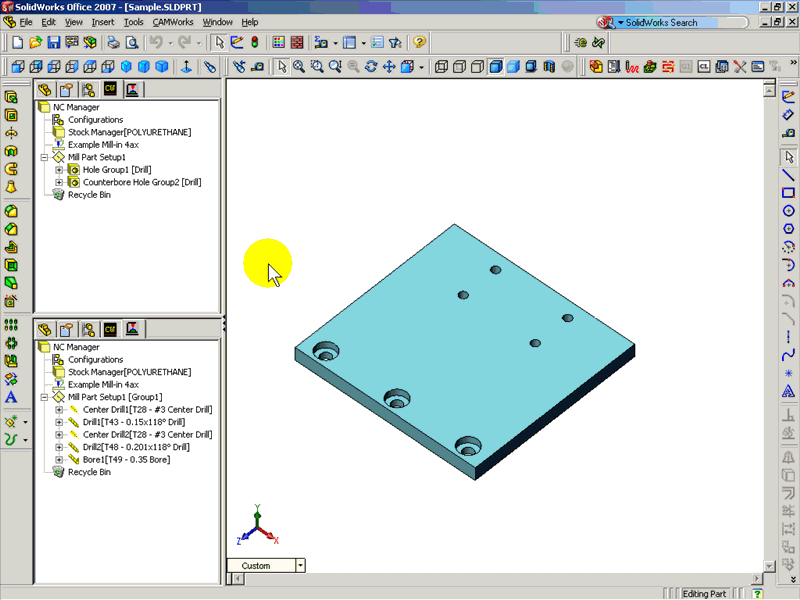This screenshot has width=800, height=600.
Task: Click the Smart Dimension icon in right toolbar
Action: tap(788, 114)
